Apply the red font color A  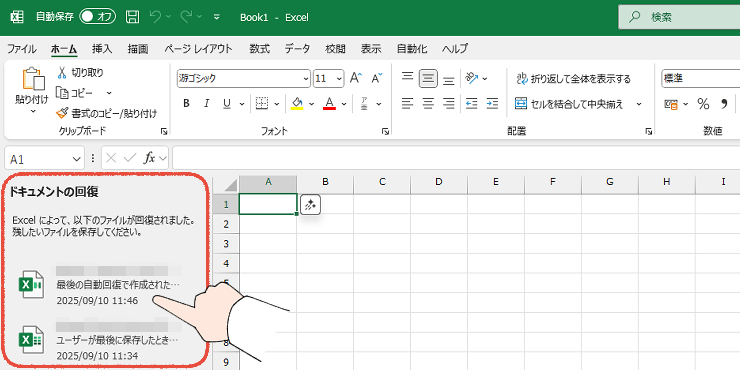click(x=329, y=103)
